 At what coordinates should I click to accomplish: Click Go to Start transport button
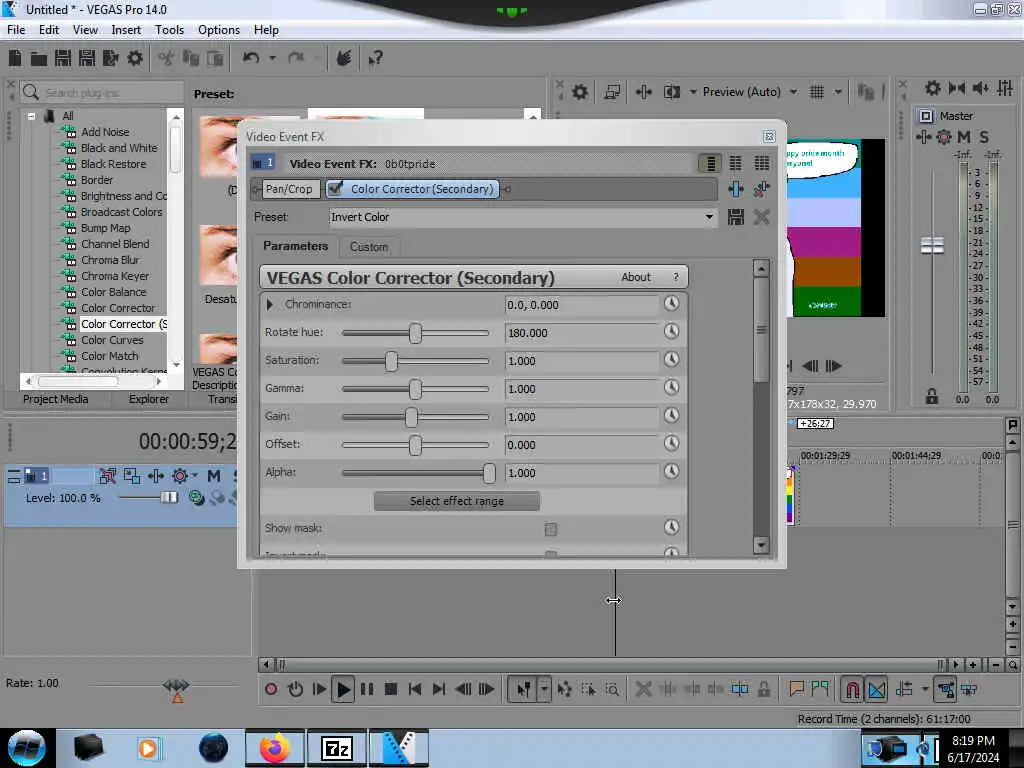[x=415, y=689]
